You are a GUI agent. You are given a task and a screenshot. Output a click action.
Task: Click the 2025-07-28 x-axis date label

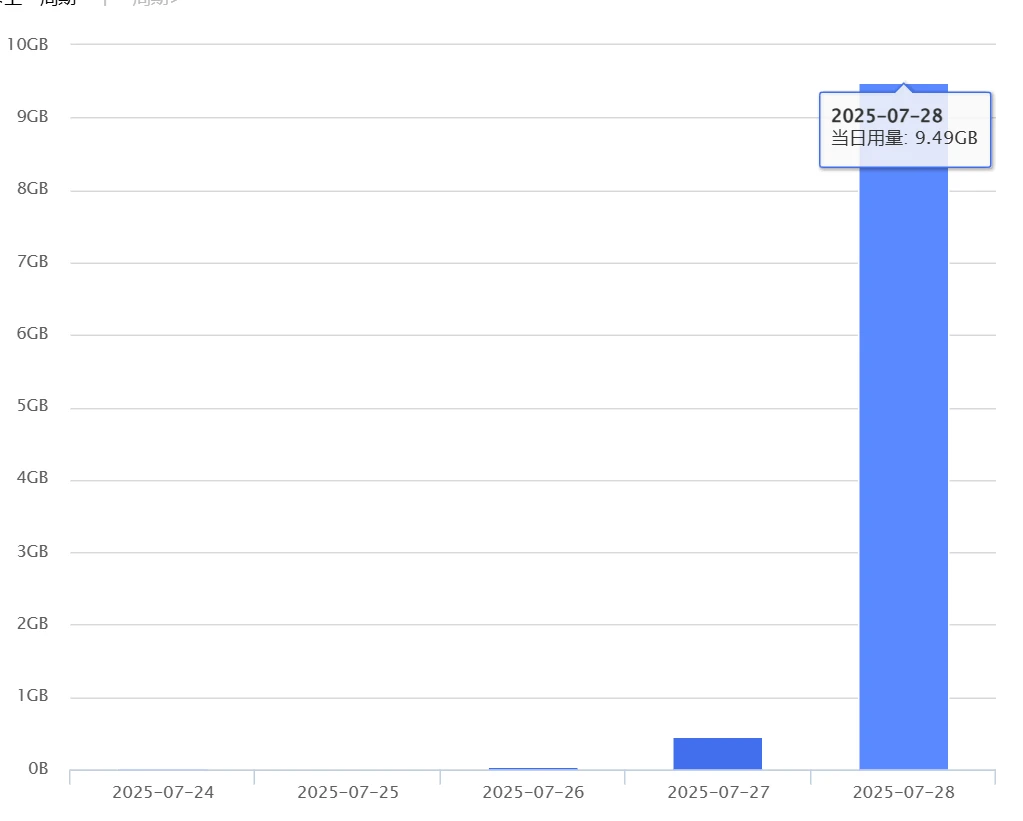coord(903,793)
